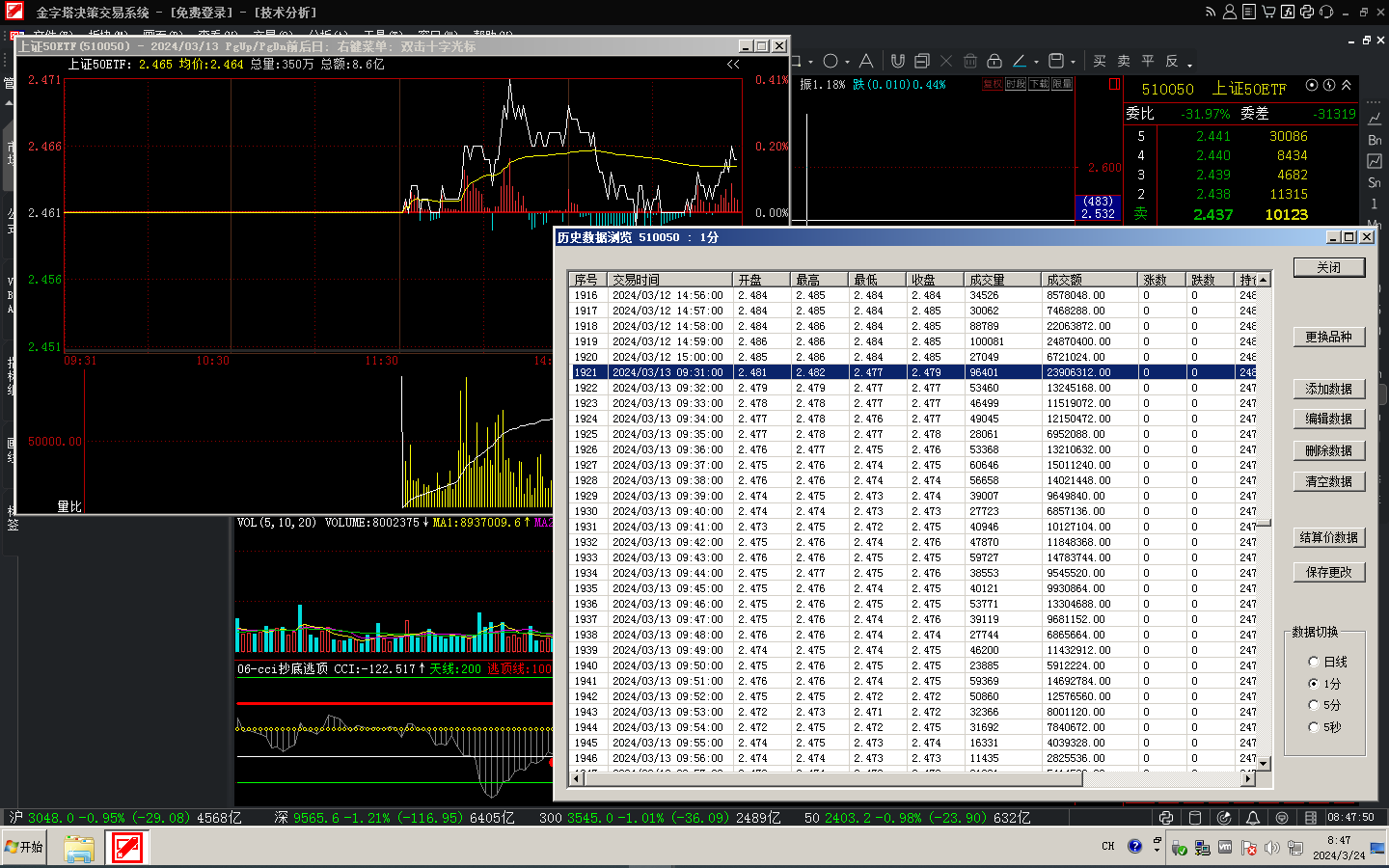The width and height of the screenshot is (1389, 868).
Task: Click the RSS feed icon in title bar
Action: coord(1211,12)
